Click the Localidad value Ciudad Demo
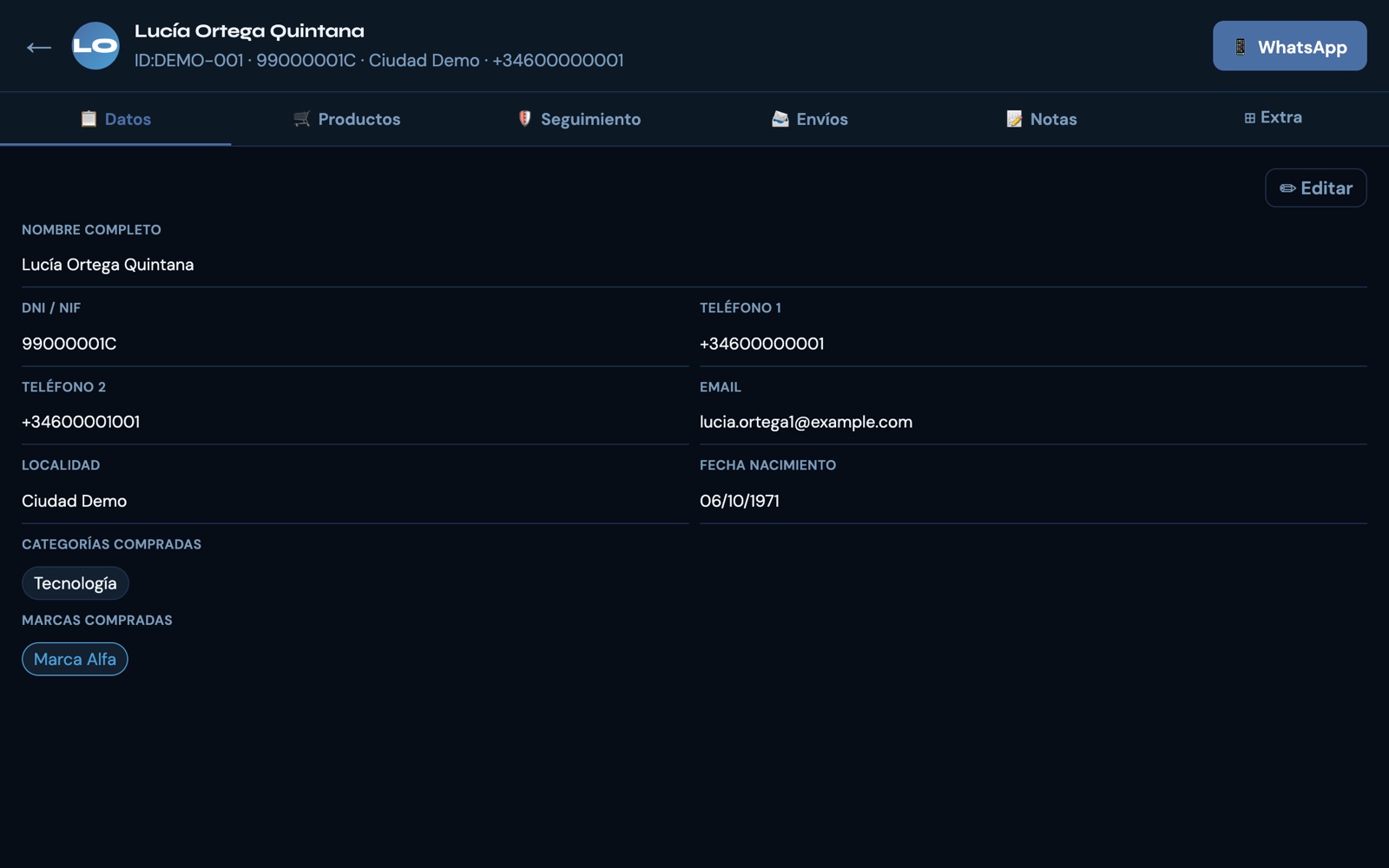Screen dimensions: 1389x868 74,501
